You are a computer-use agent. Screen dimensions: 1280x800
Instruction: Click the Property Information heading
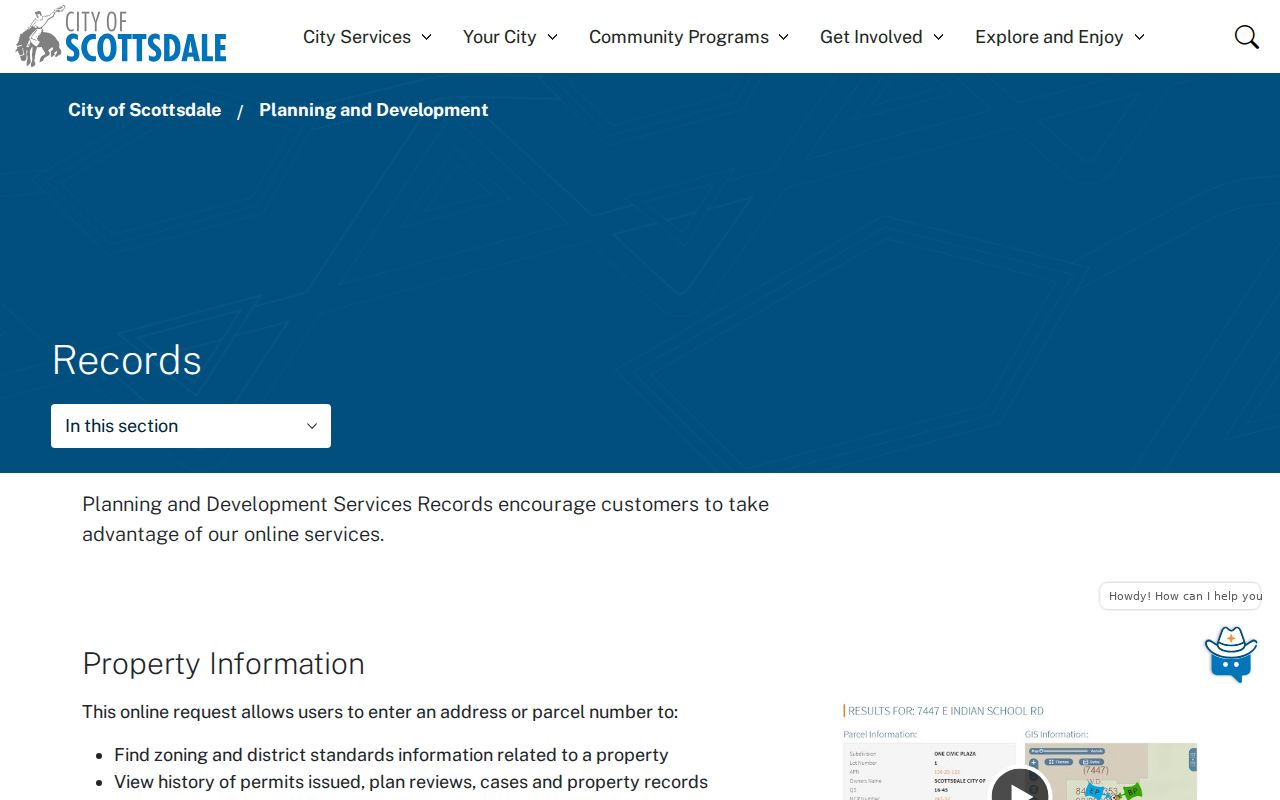point(223,664)
